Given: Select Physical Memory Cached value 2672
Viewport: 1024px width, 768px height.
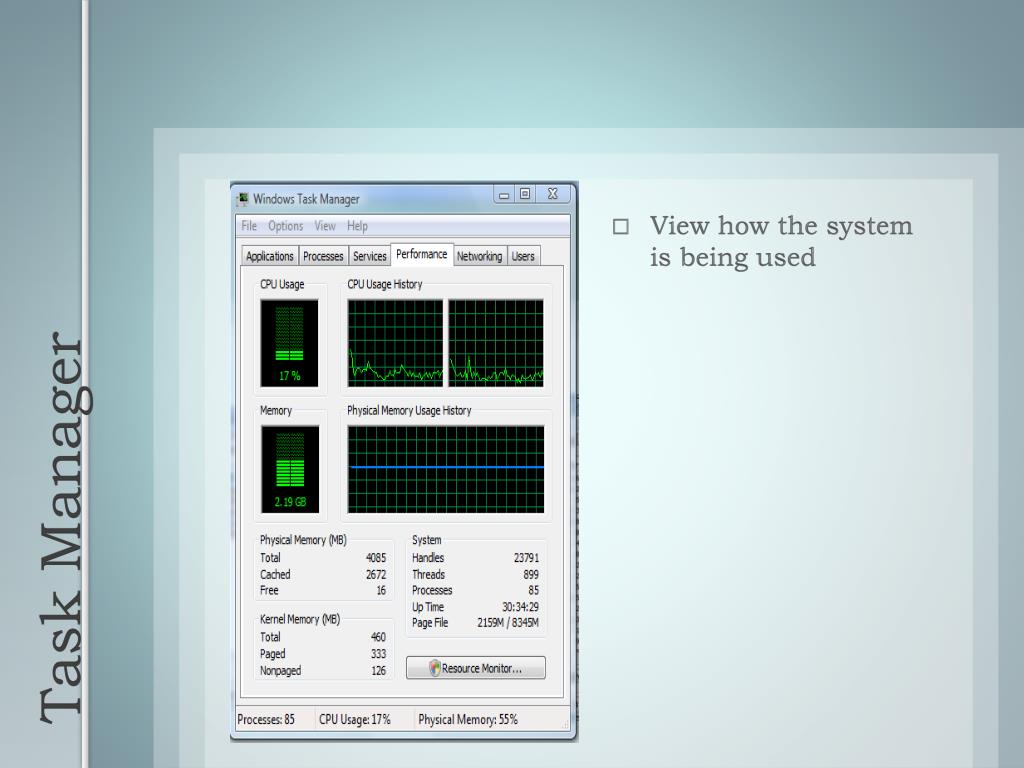Looking at the screenshot, I should point(376,575).
